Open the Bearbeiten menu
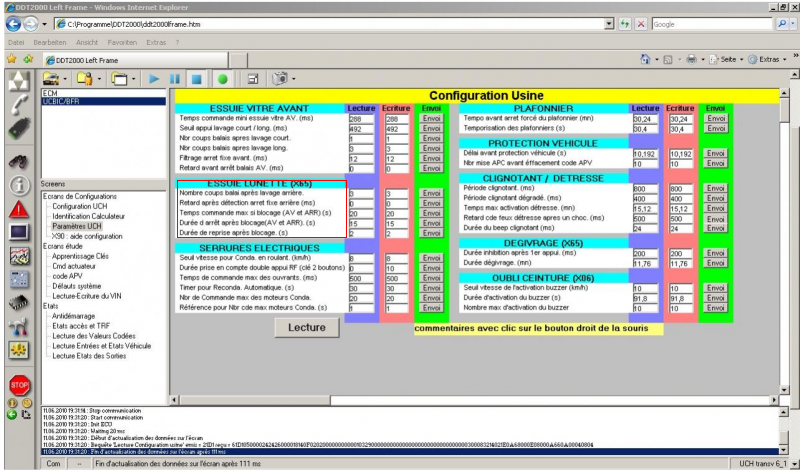The image size is (800, 470). point(50,42)
